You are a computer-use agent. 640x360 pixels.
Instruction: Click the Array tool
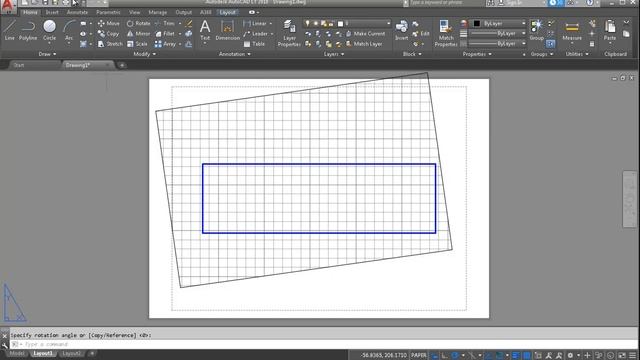pyautogui.click(x=165, y=44)
